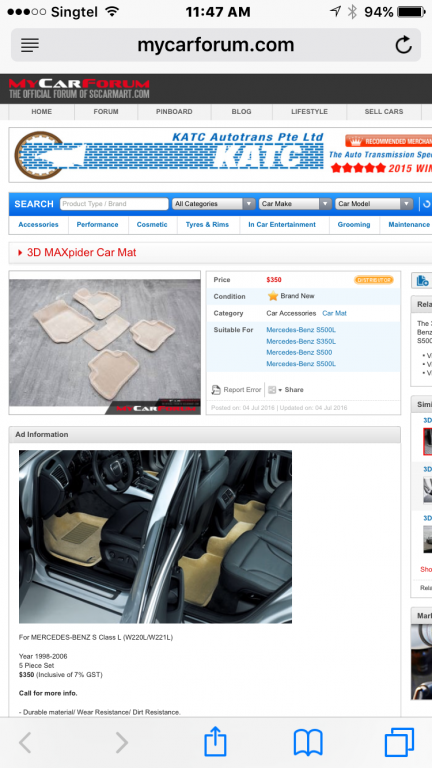This screenshot has width=432, height=768.
Task: Expand the Share dropdown
Action: [x=286, y=390]
